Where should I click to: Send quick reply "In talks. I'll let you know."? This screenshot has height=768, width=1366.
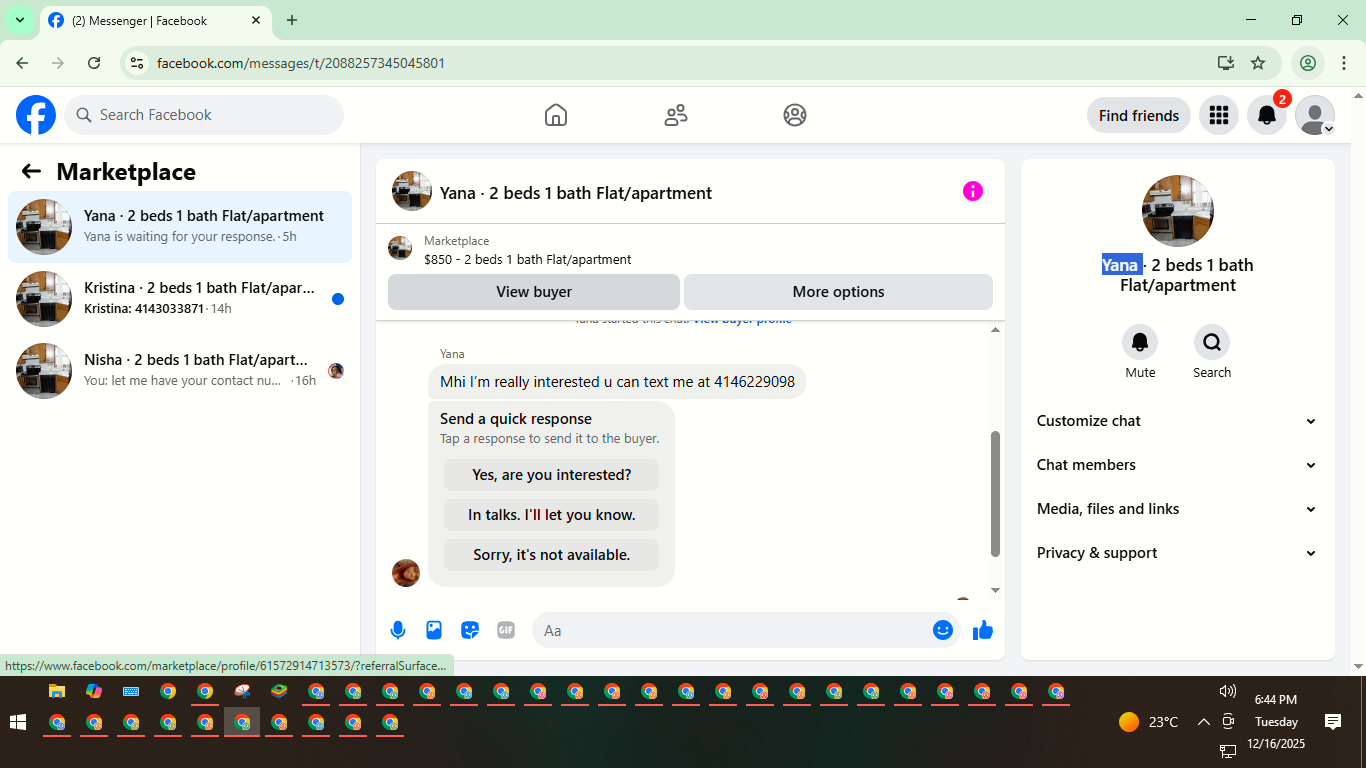click(552, 515)
